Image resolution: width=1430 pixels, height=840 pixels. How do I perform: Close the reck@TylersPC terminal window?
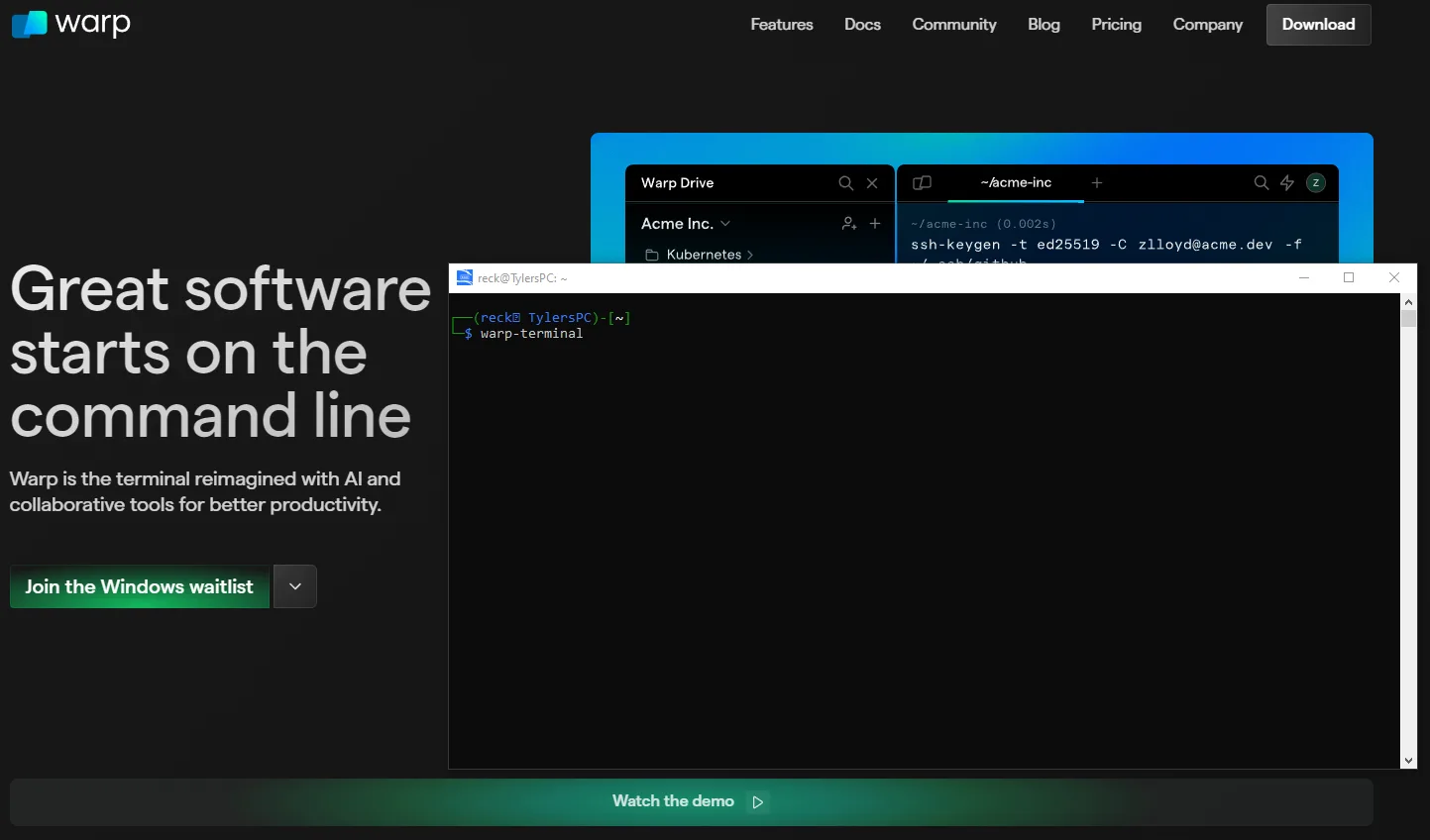1394,277
